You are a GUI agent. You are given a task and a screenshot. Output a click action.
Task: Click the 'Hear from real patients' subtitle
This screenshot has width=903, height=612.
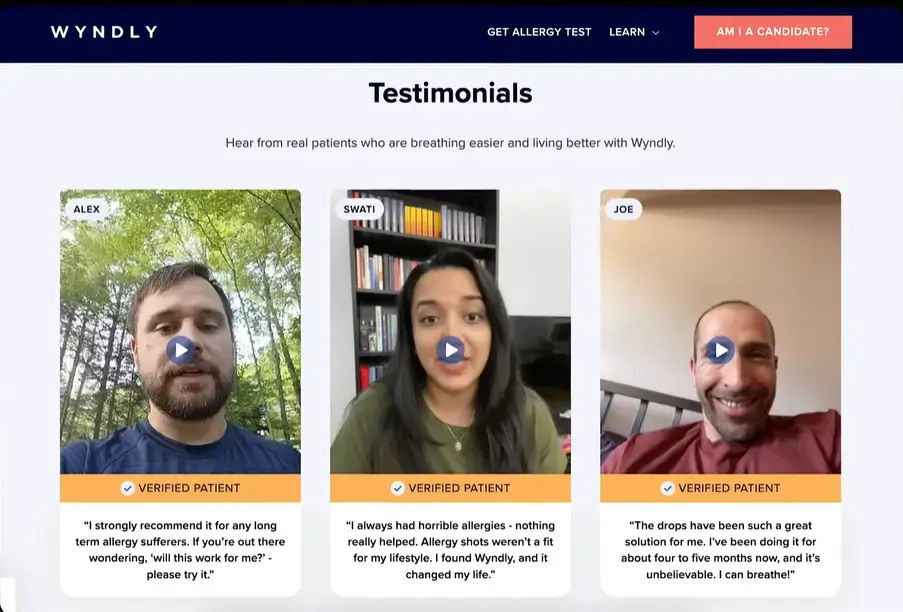(x=450, y=143)
